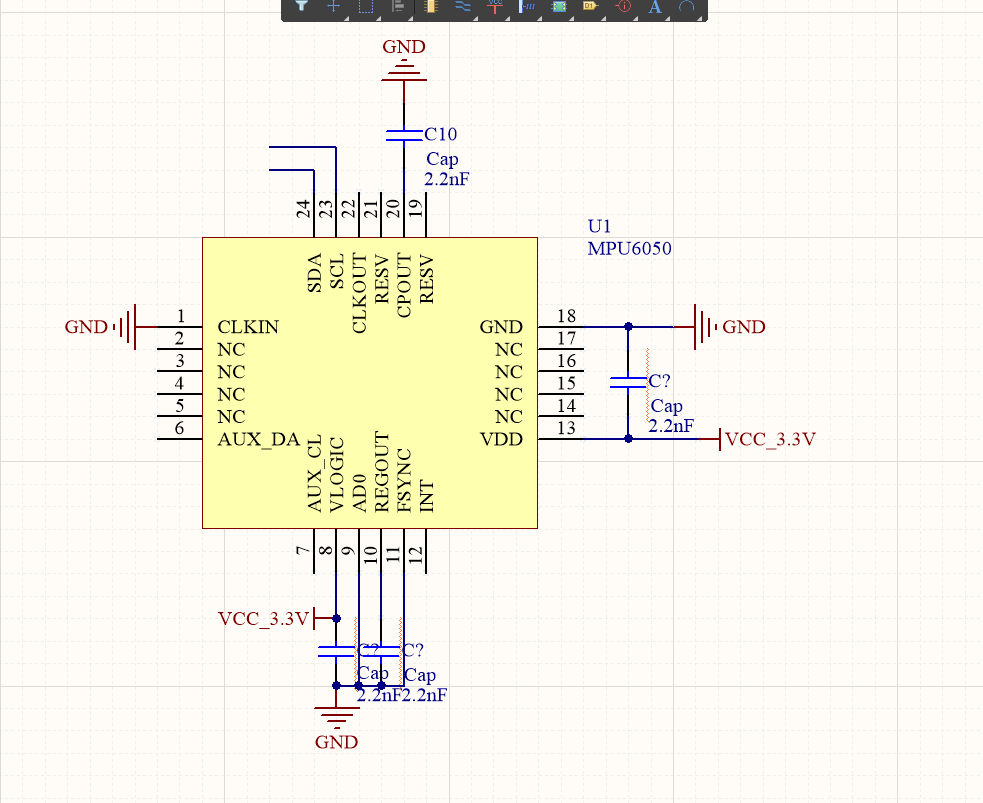Select VCC_3.3V port near pin 8 wire
This screenshot has width=983, height=803.
click(276, 619)
